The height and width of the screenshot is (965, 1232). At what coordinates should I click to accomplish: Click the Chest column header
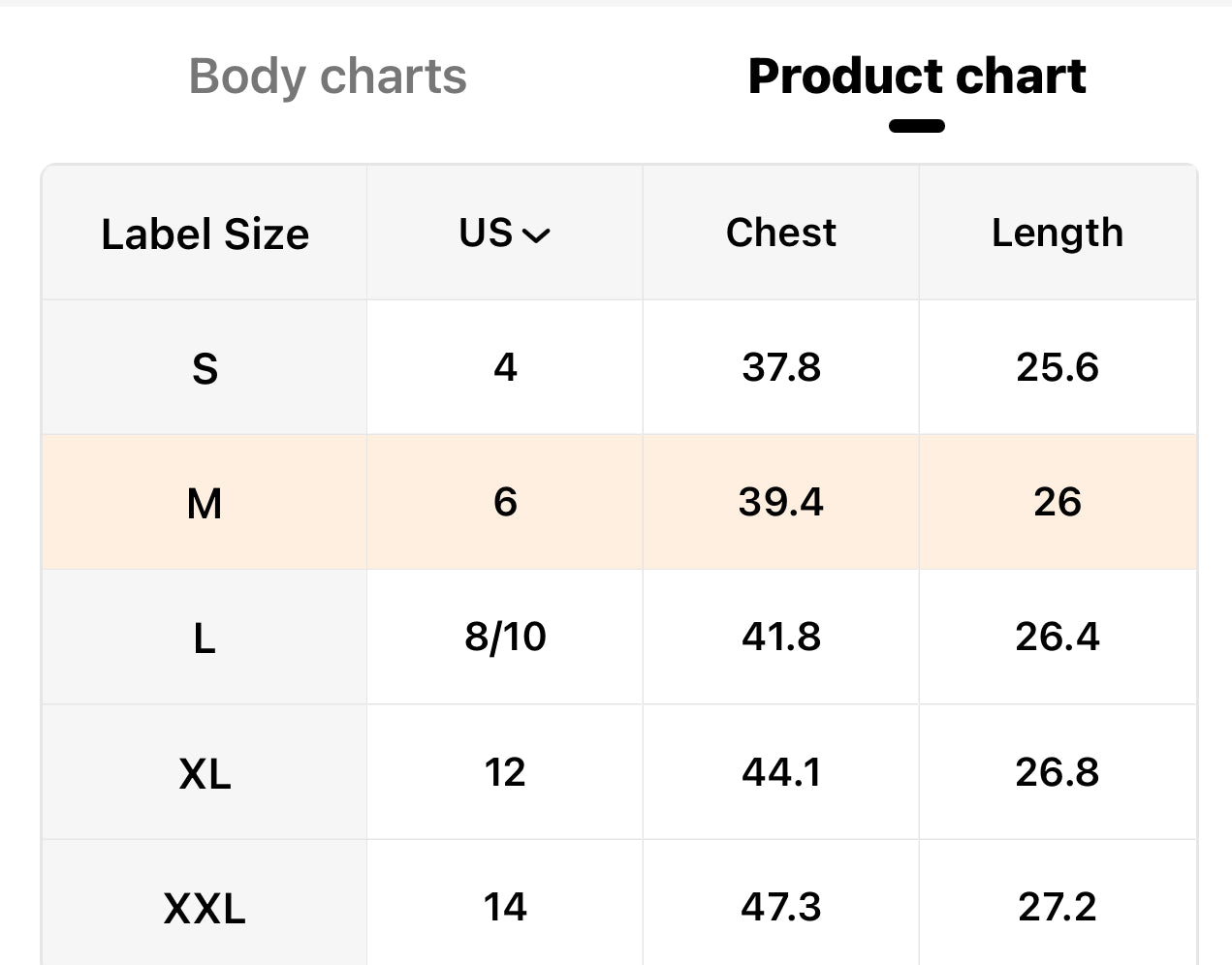click(780, 233)
